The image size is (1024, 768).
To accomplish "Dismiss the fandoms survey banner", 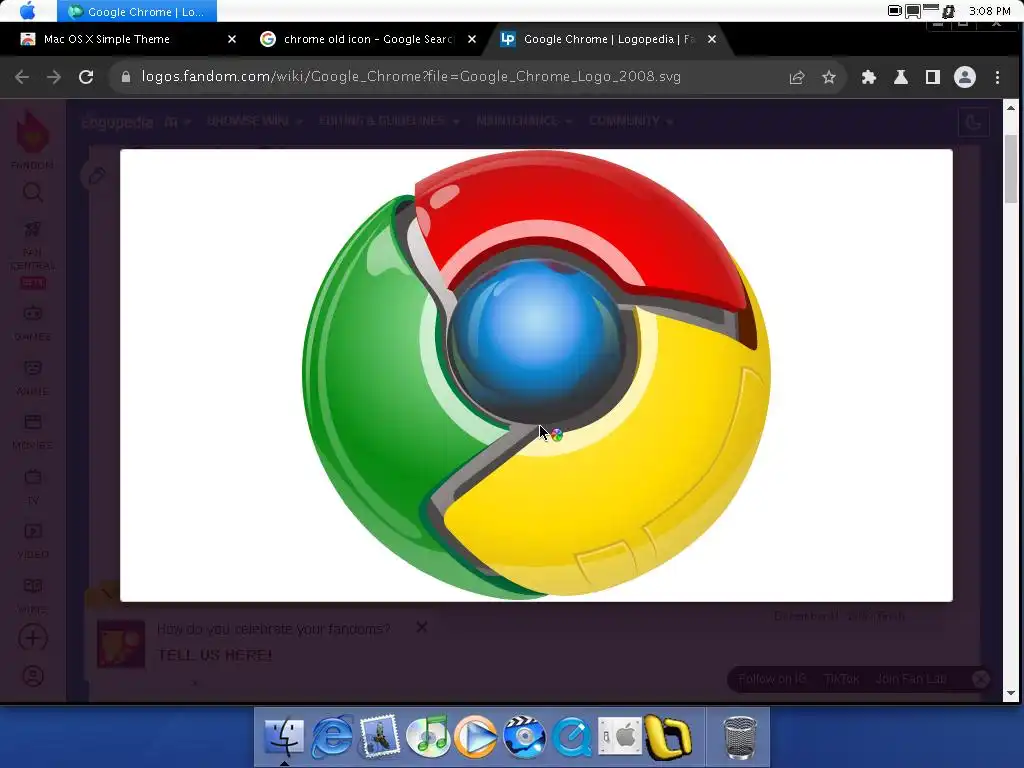I will tap(422, 627).
